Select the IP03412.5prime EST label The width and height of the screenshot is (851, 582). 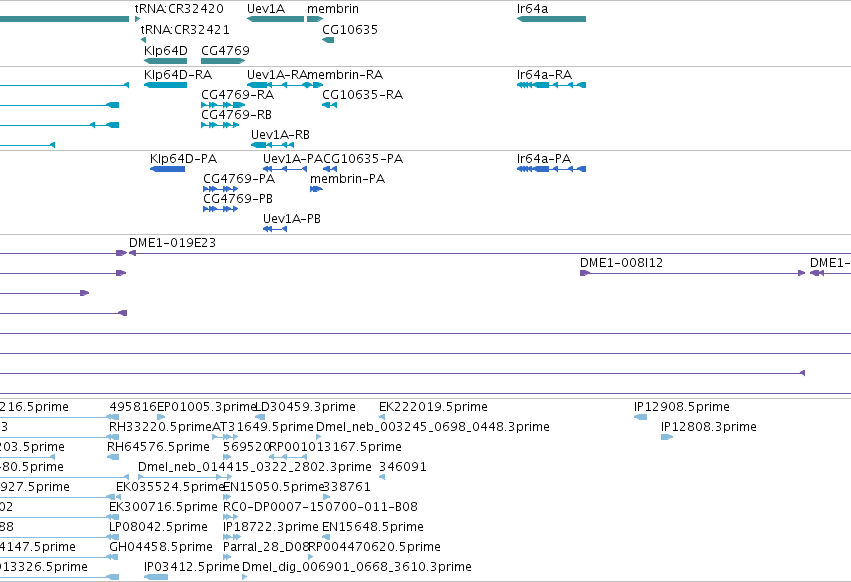click(192, 567)
